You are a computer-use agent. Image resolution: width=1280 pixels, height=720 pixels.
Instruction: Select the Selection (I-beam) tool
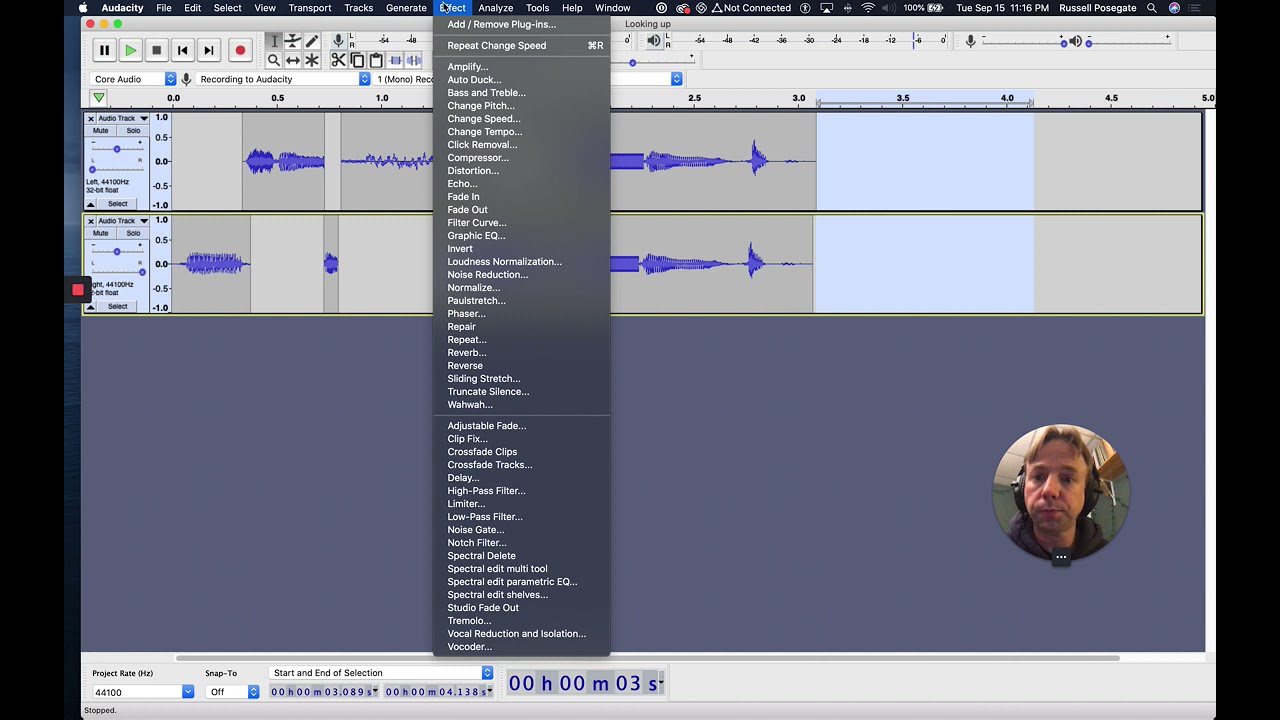pos(274,41)
